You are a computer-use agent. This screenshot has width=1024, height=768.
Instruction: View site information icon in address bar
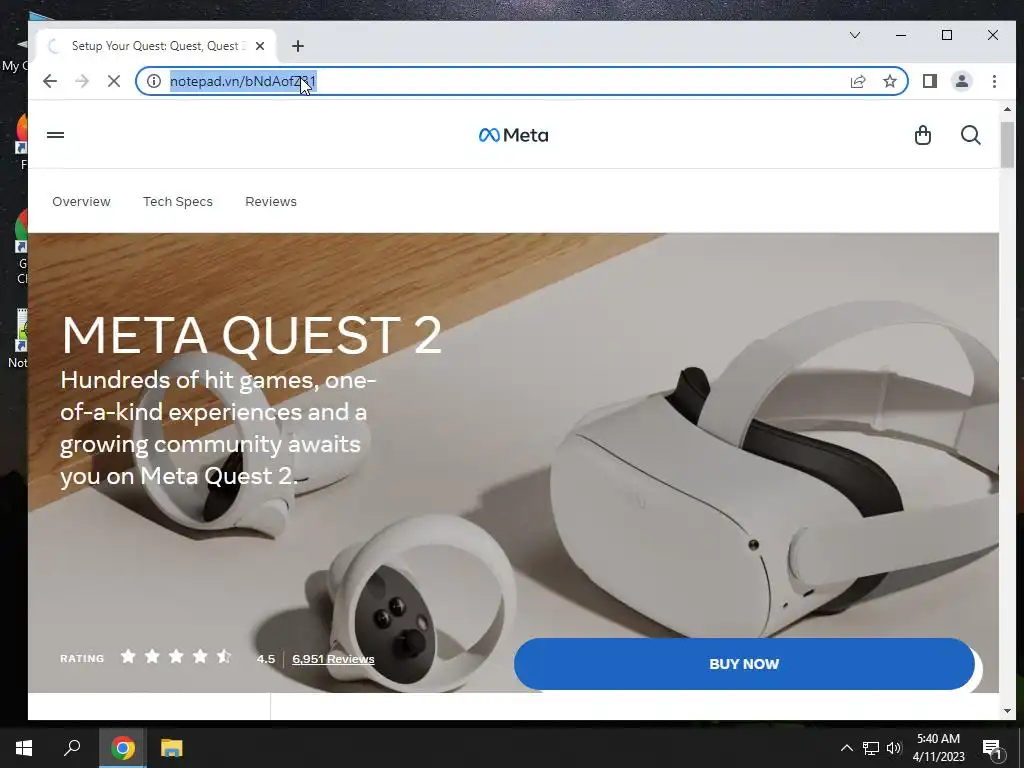point(153,81)
